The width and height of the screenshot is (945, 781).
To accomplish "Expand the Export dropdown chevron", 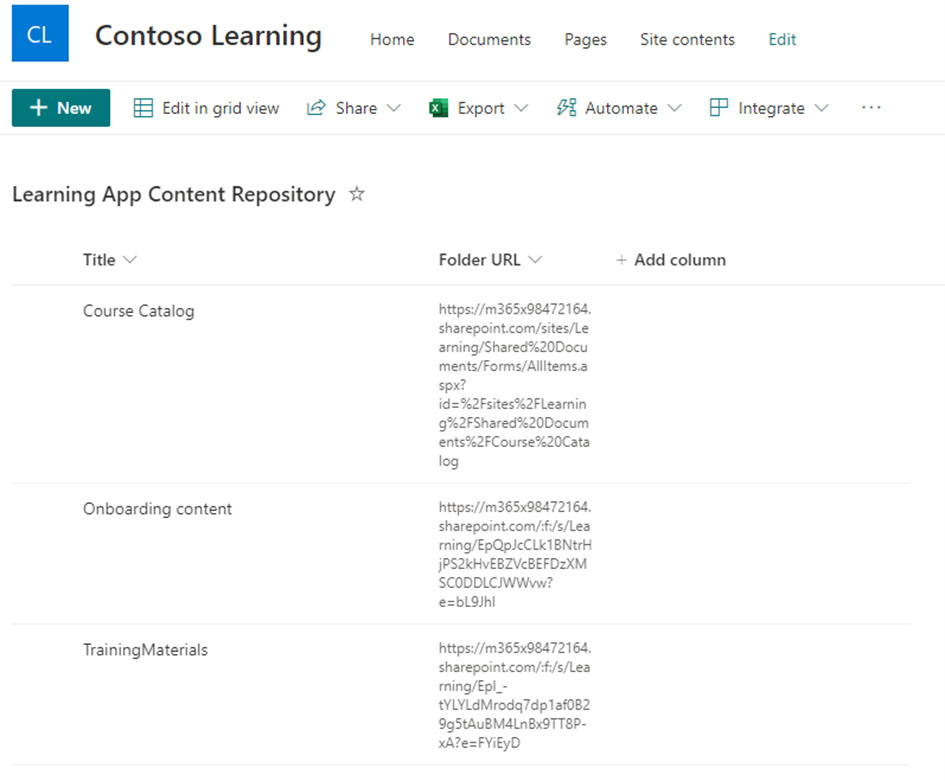I will coord(521,108).
